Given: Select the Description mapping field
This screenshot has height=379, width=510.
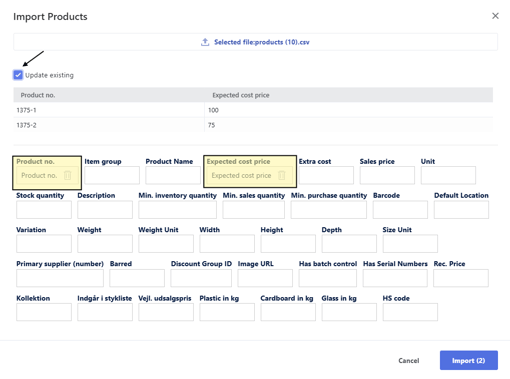Looking at the screenshot, I should [105, 210].
